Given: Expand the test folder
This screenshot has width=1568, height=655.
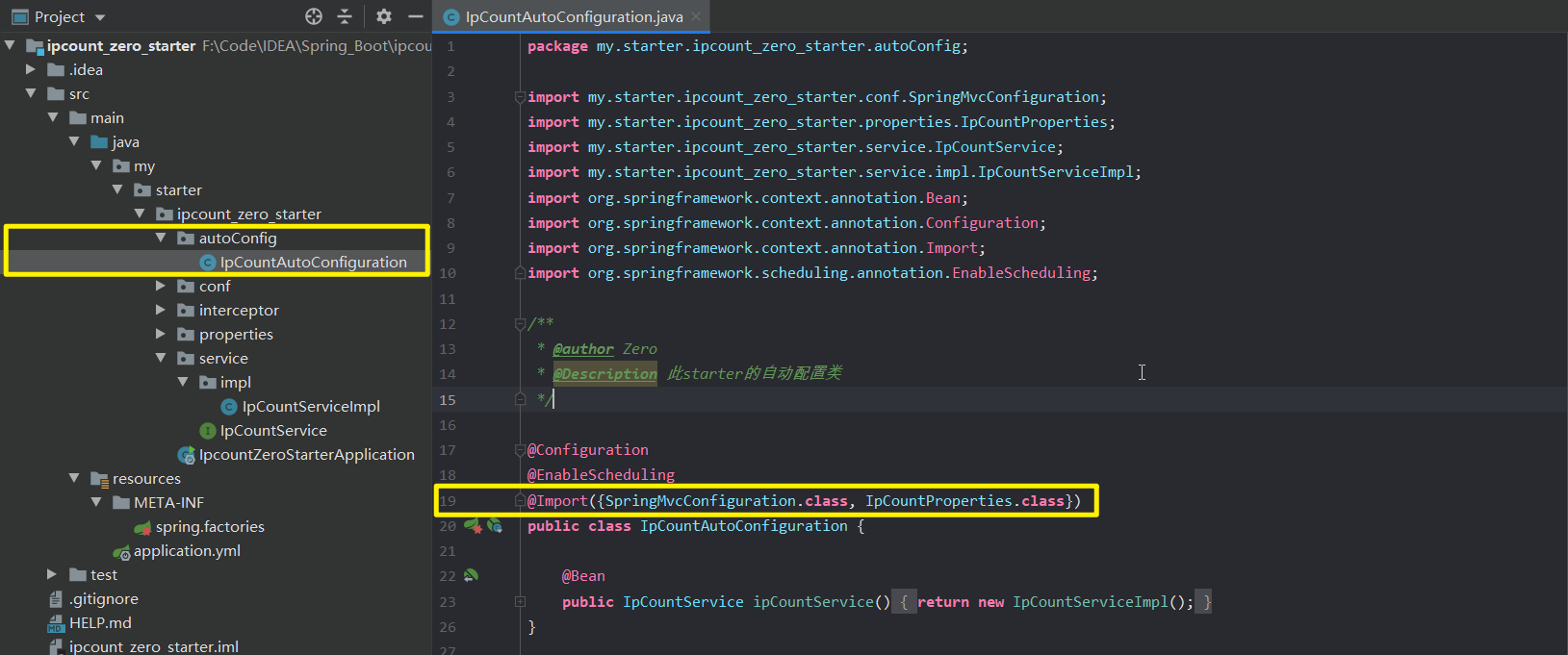Looking at the screenshot, I should pyautogui.click(x=52, y=574).
